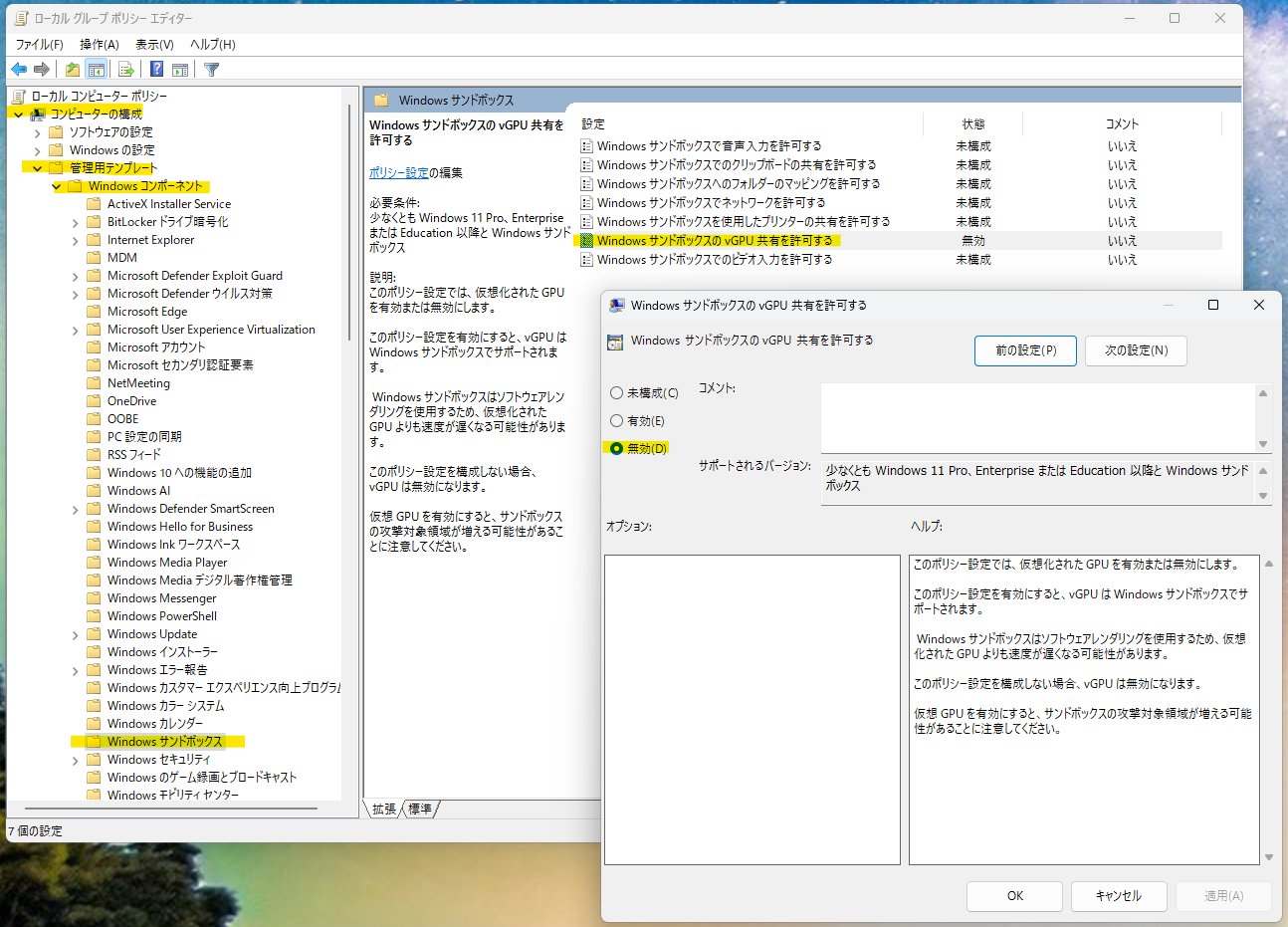This screenshot has height=927, width=1288.
Task: Go up one level via folder icon
Action: point(73,69)
